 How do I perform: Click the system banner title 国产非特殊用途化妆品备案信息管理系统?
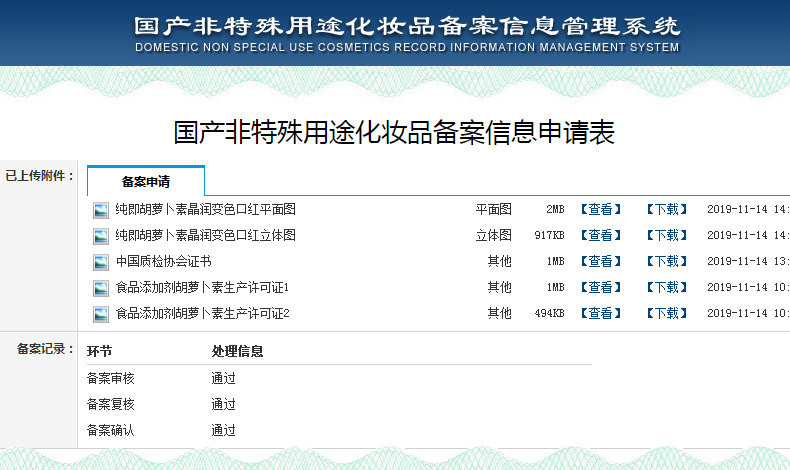(x=407, y=26)
